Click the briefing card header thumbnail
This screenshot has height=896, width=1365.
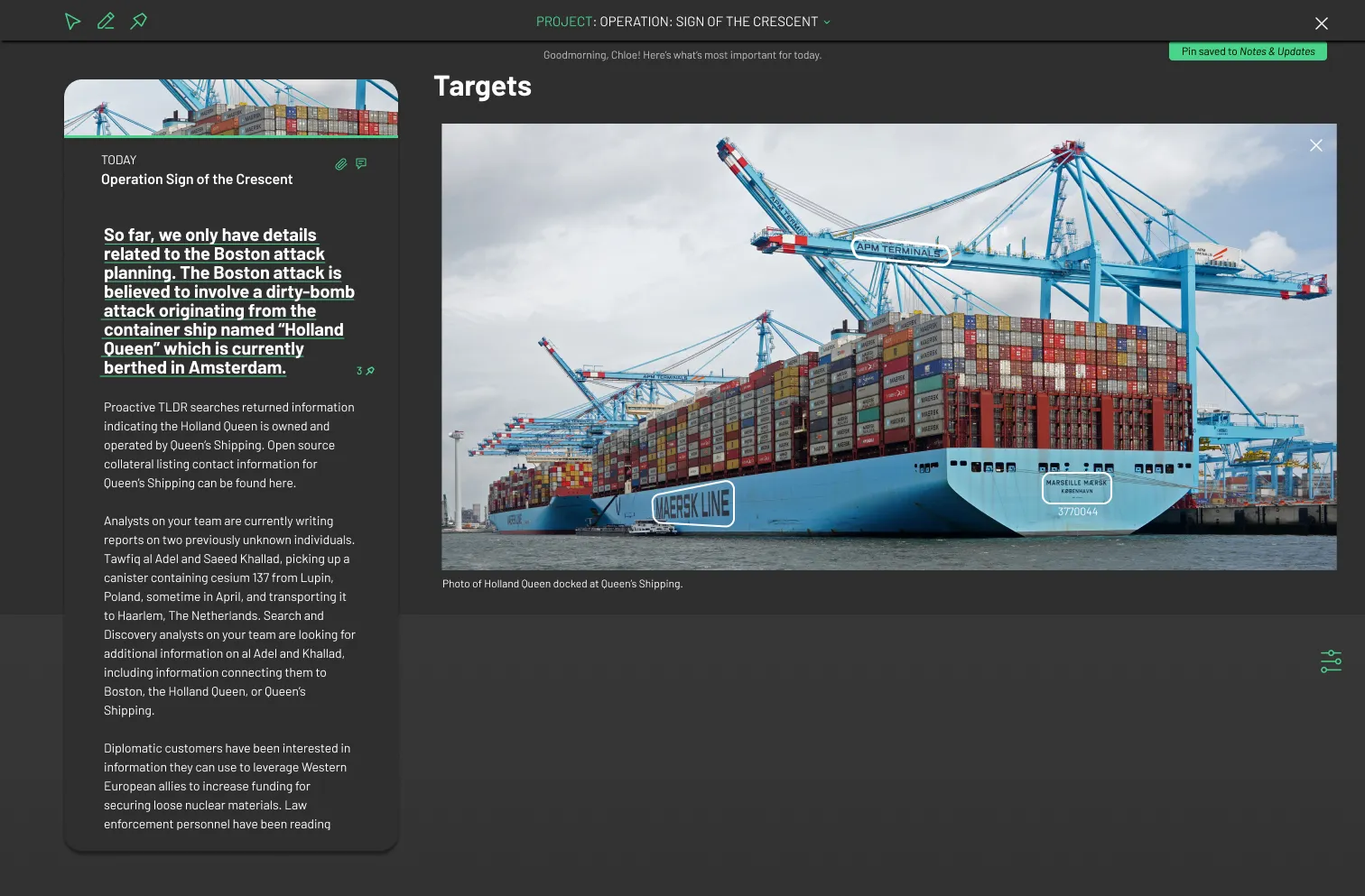coord(231,108)
